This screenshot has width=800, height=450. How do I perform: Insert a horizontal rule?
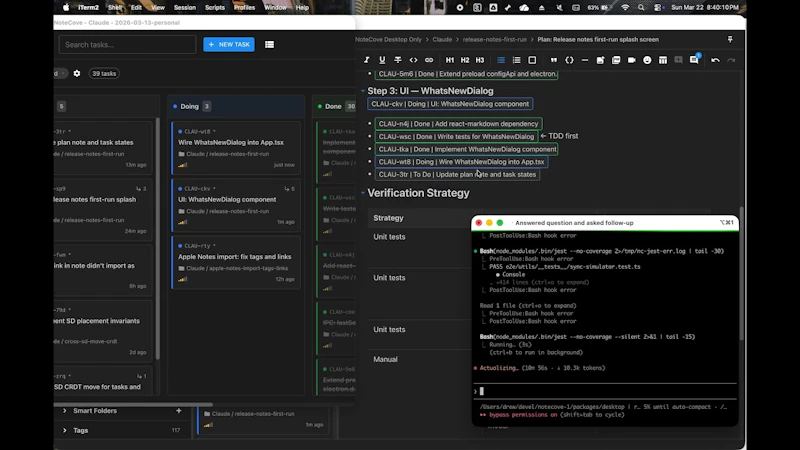pyautogui.click(x=585, y=60)
